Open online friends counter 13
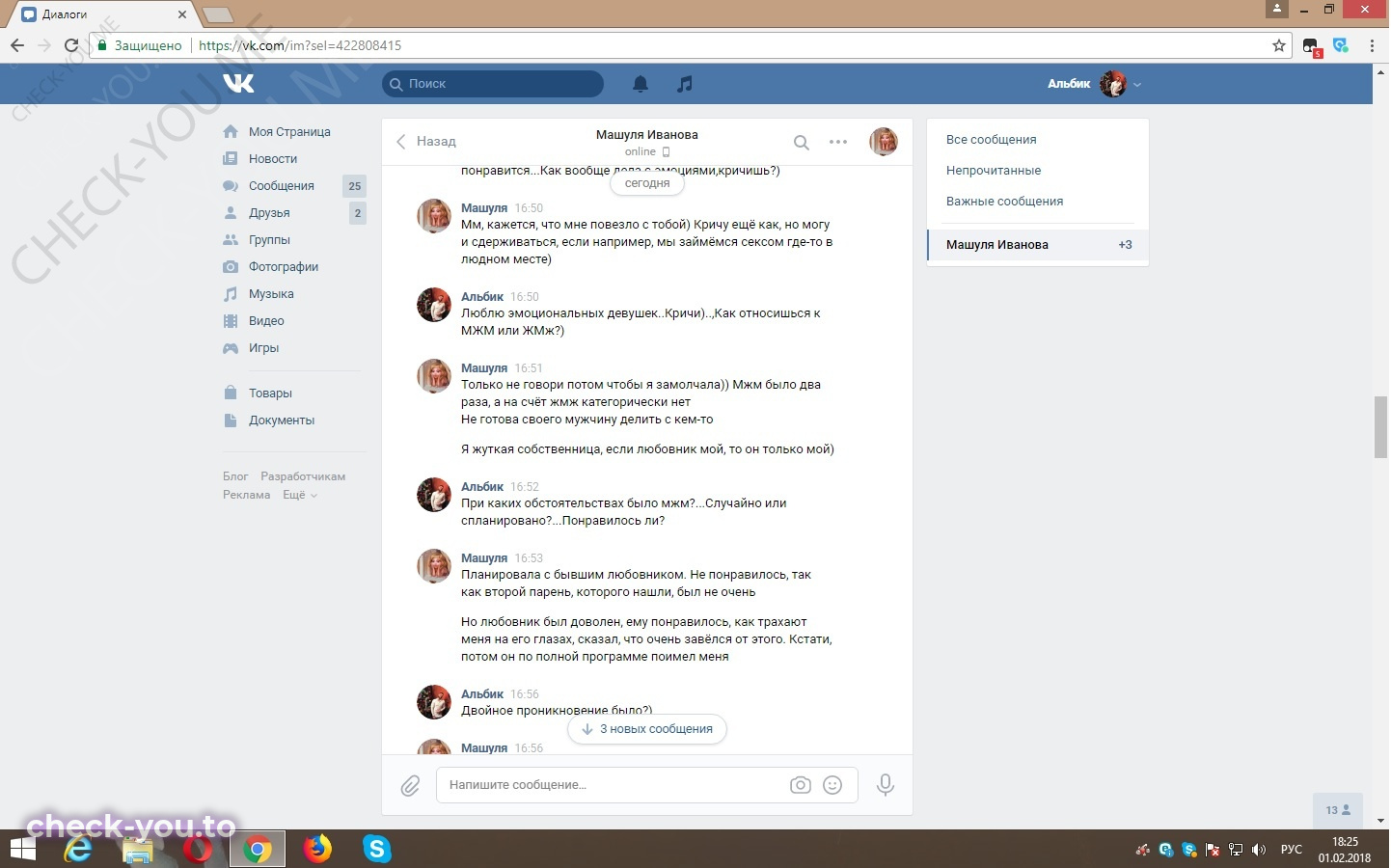The image size is (1391, 868). [1337, 810]
